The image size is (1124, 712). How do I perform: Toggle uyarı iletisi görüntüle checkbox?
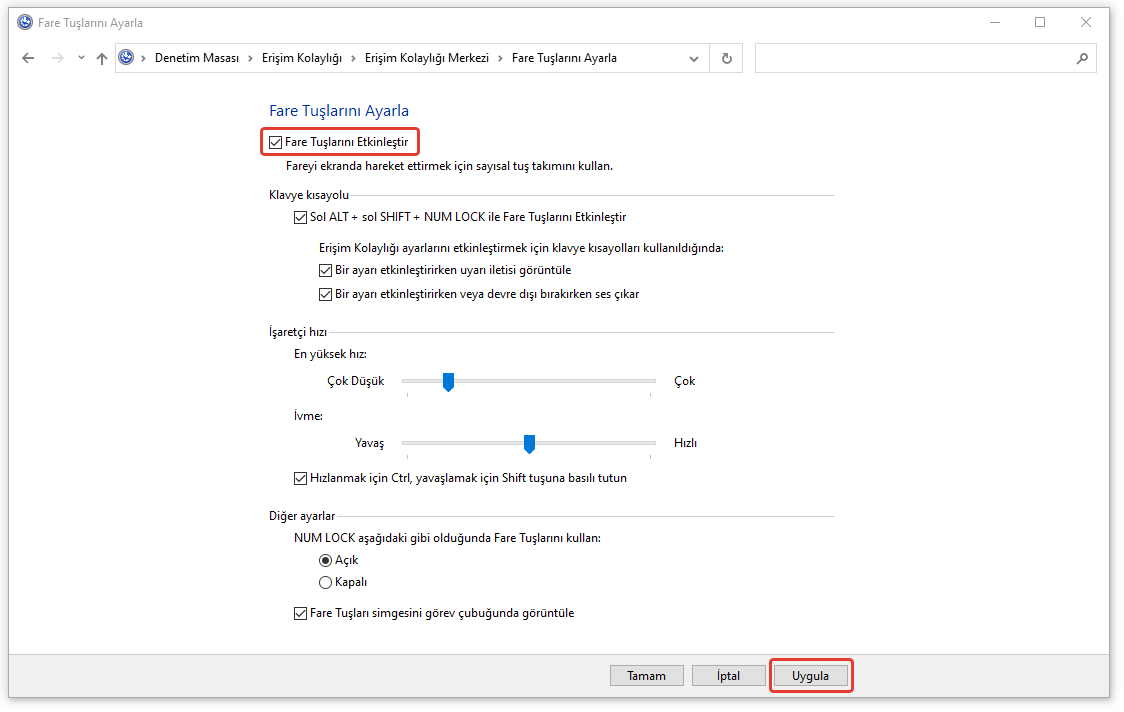pos(325,270)
